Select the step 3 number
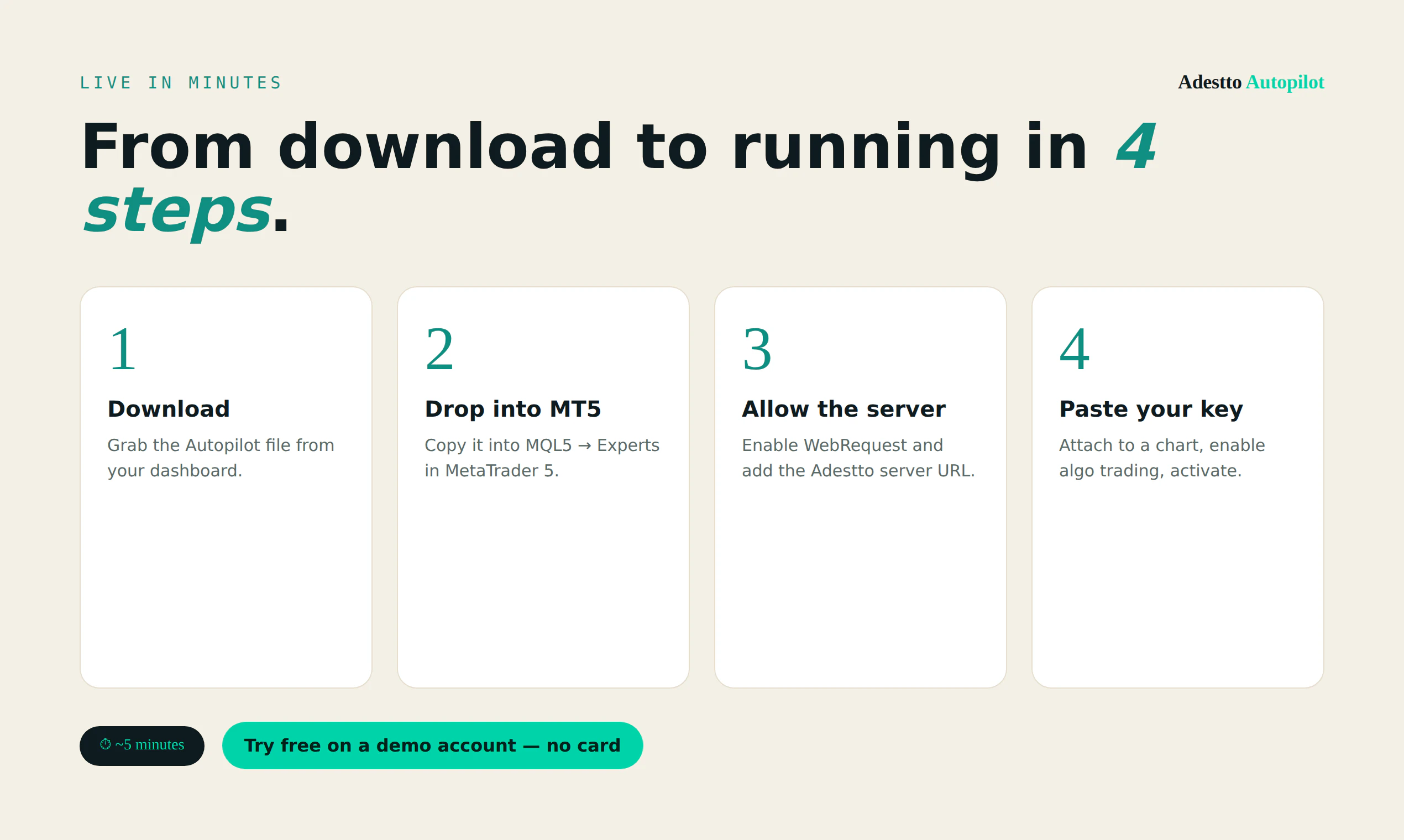This screenshot has height=840, width=1404. click(x=757, y=349)
